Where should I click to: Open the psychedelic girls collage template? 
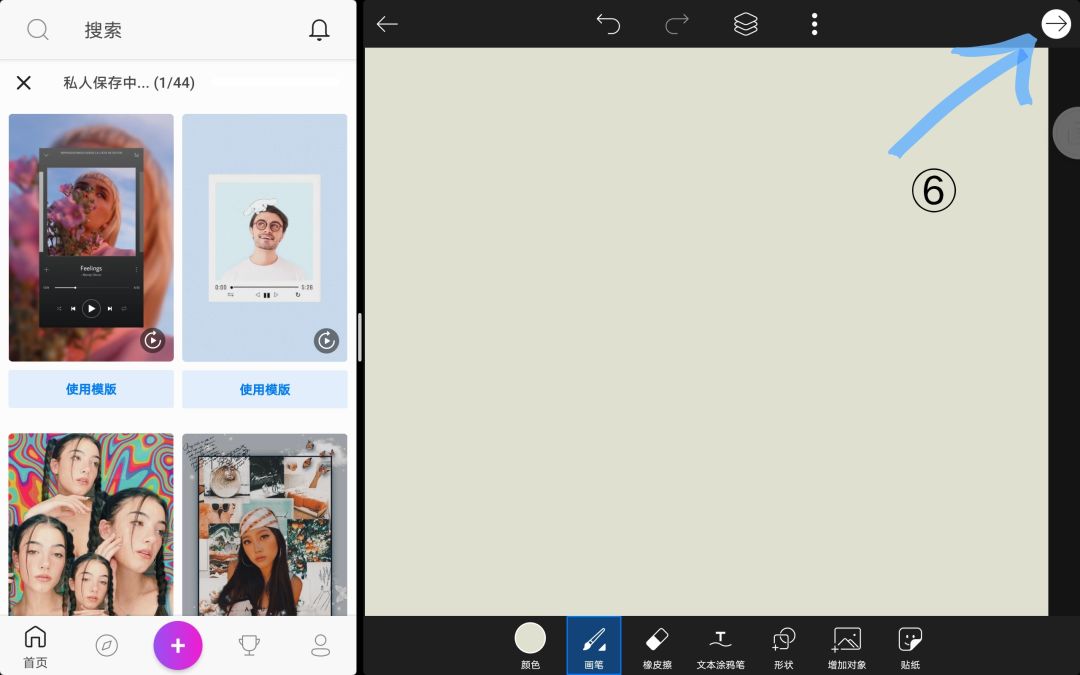click(x=91, y=524)
